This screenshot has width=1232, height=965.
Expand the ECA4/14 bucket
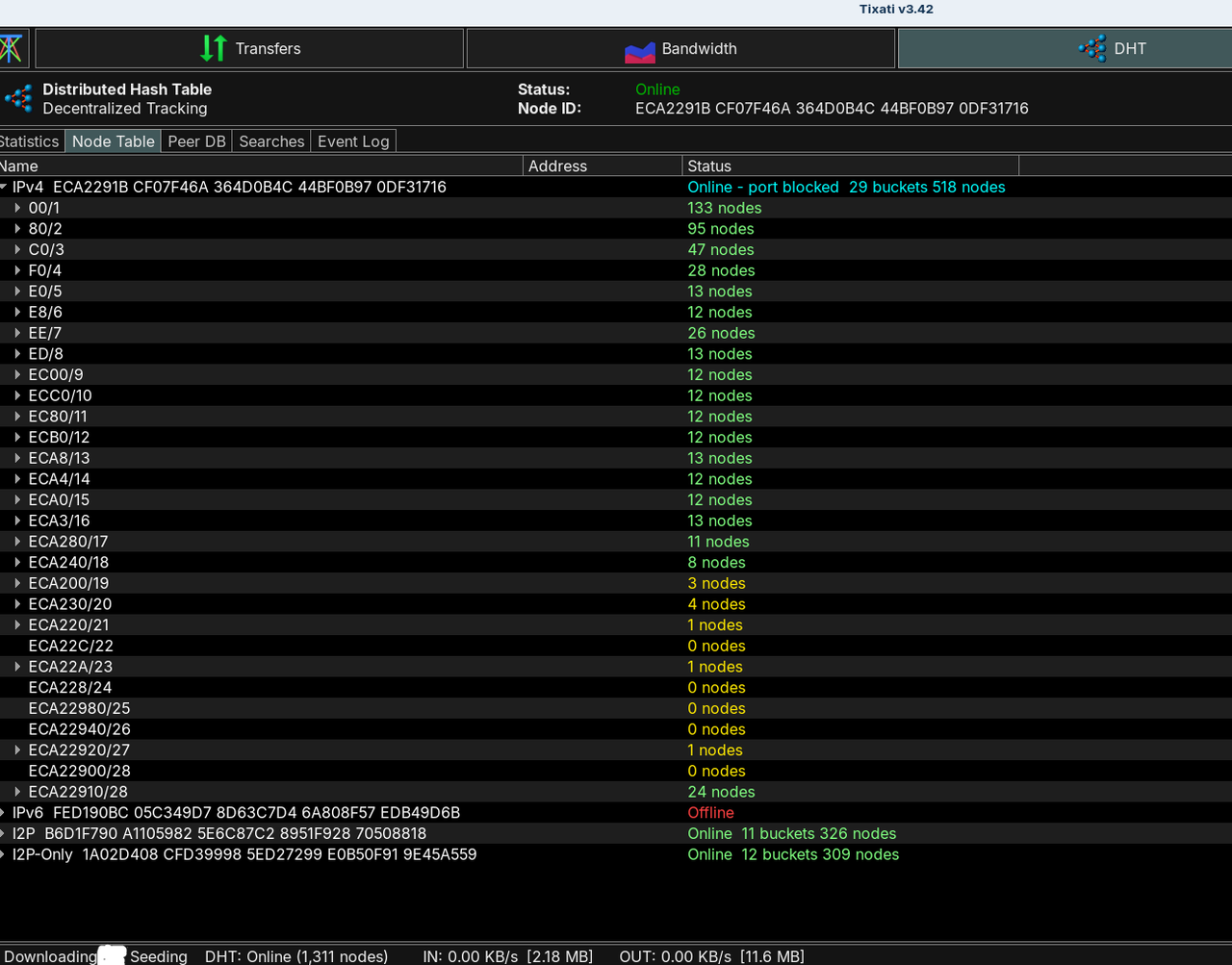point(17,479)
